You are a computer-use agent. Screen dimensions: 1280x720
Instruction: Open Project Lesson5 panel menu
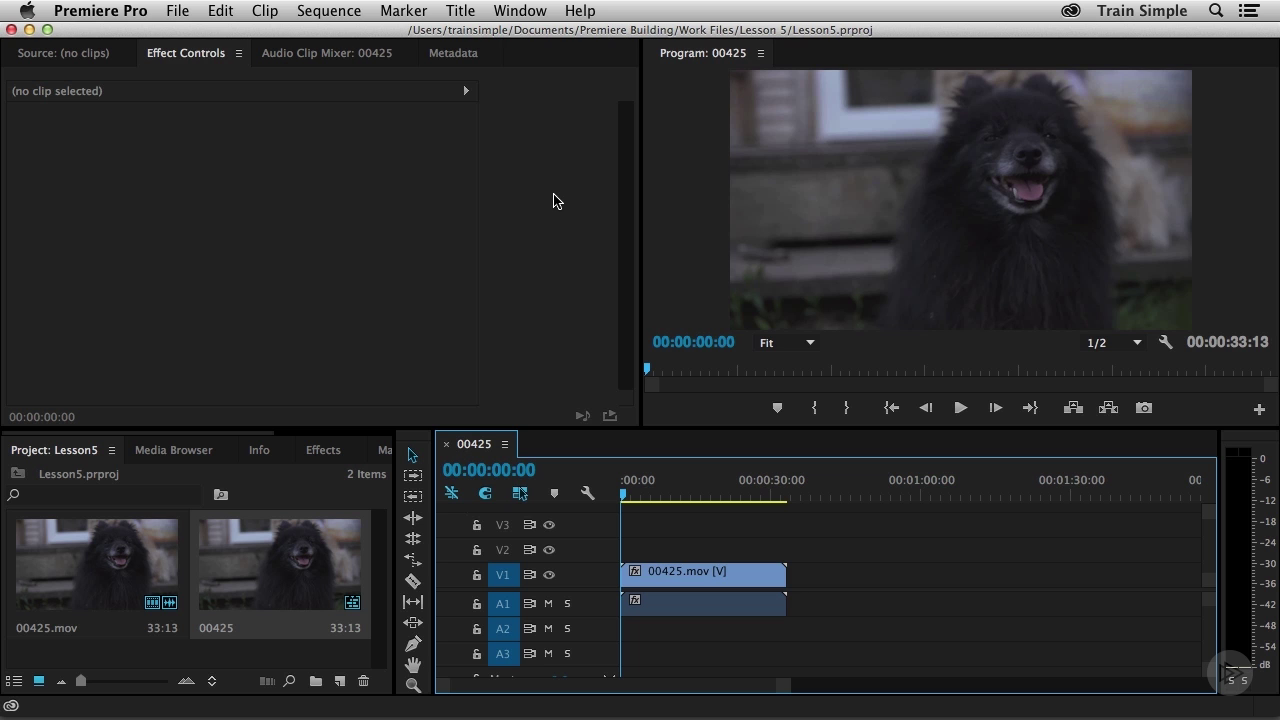pyautogui.click(x=111, y=450)
